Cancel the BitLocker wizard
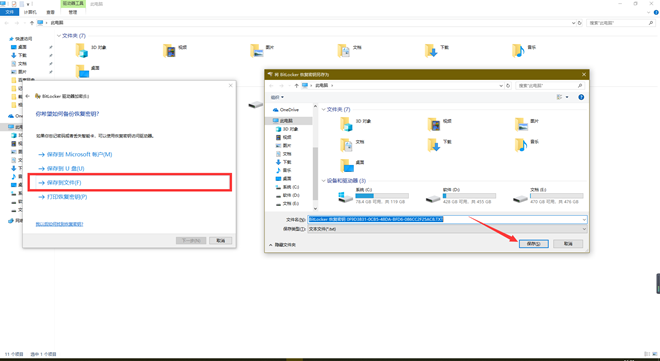Viewport: 660px width, 361px height. point(221,241)
